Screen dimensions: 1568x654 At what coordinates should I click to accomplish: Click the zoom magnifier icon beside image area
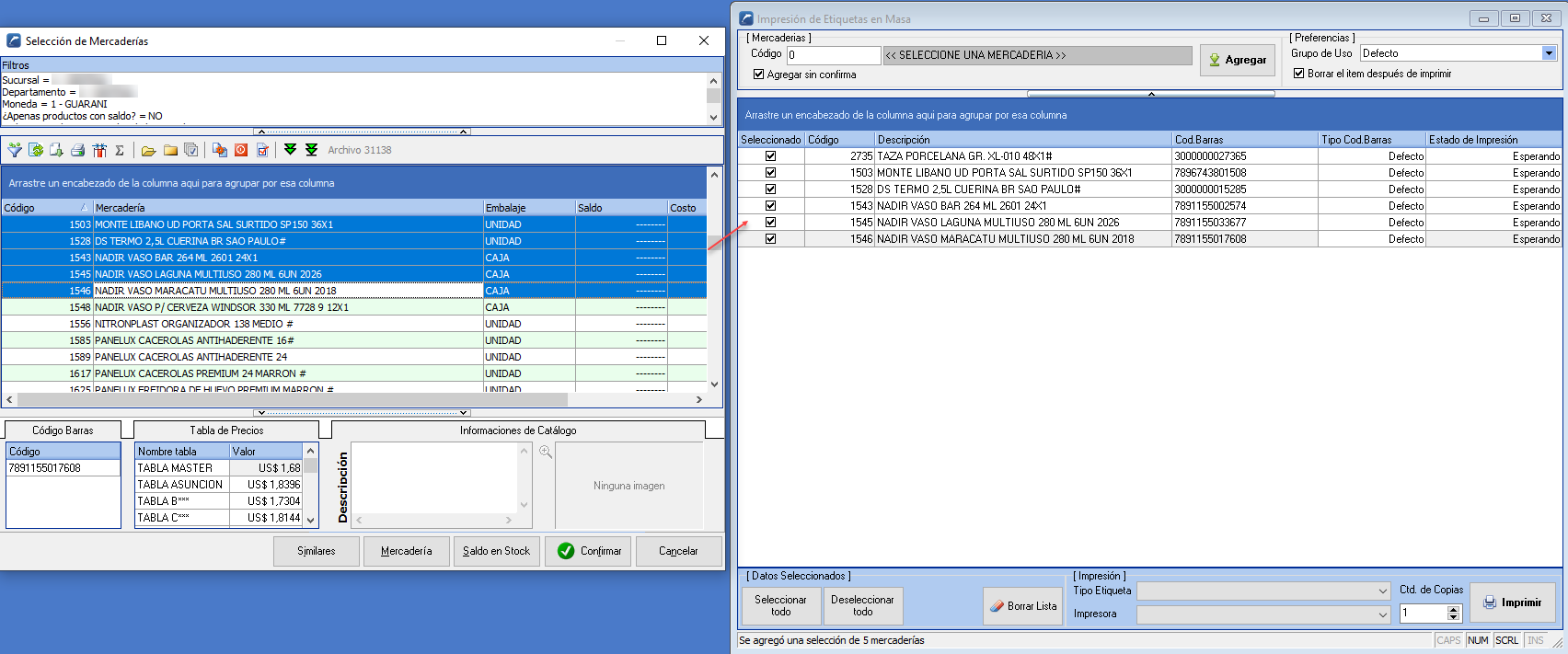pyautogui.click(x=546, y=452)
